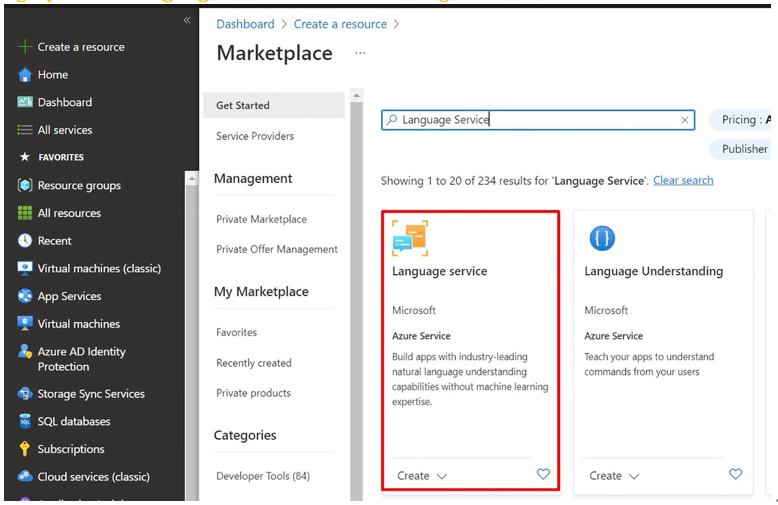Click the All services list icon
Image resolution: width=778 pixels, height=505 pixels.
click(24, 130)
